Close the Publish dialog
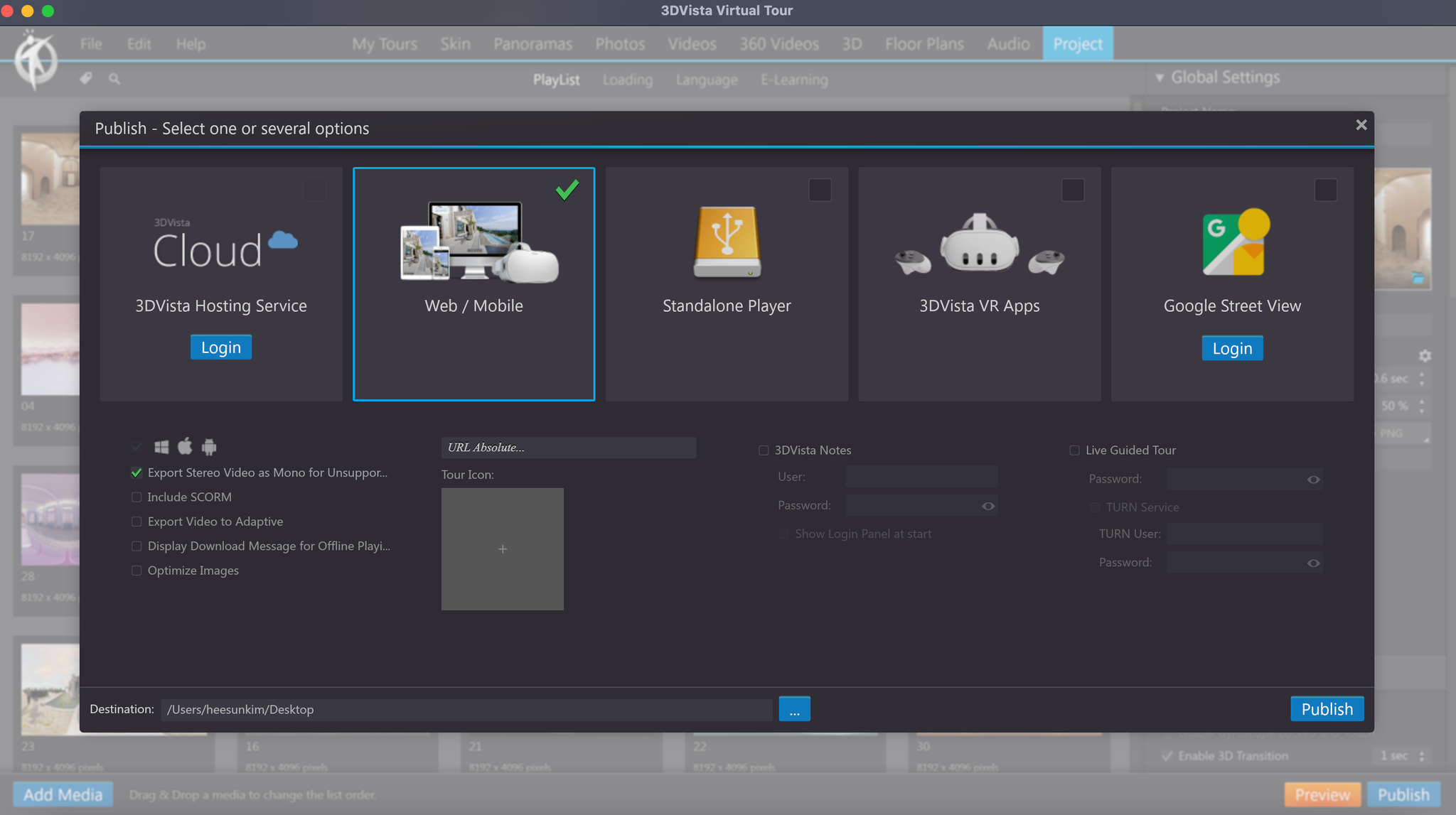Screen dimensions: 1456x815 pyautogui.click(x=1361, y=125)
